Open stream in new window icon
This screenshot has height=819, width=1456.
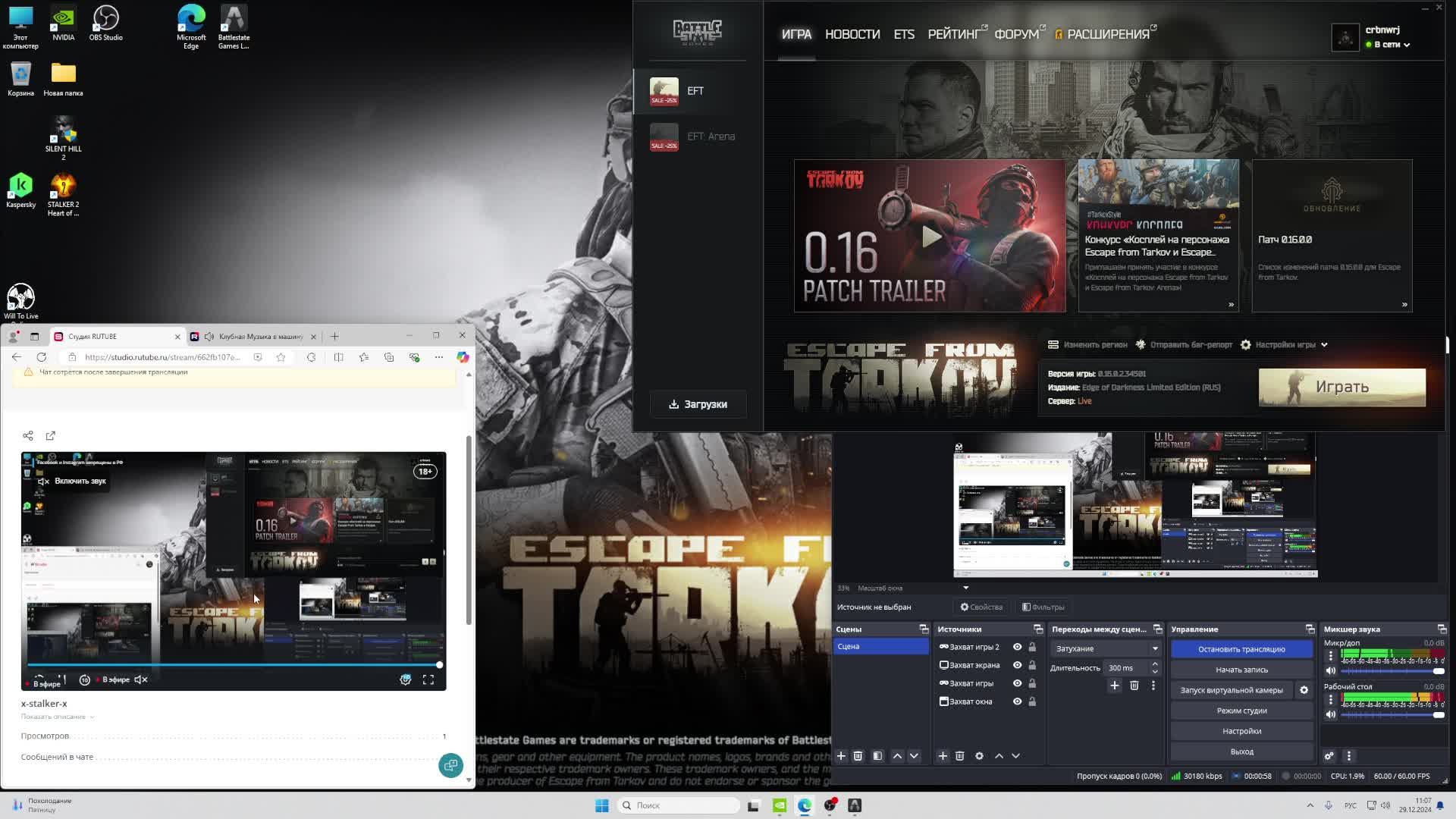point(51,435)
